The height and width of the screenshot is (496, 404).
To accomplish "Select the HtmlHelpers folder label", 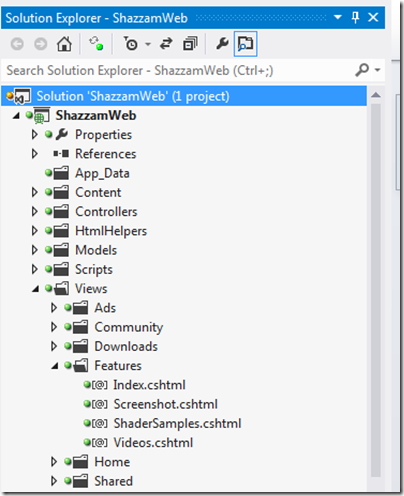I will point(111,231).
